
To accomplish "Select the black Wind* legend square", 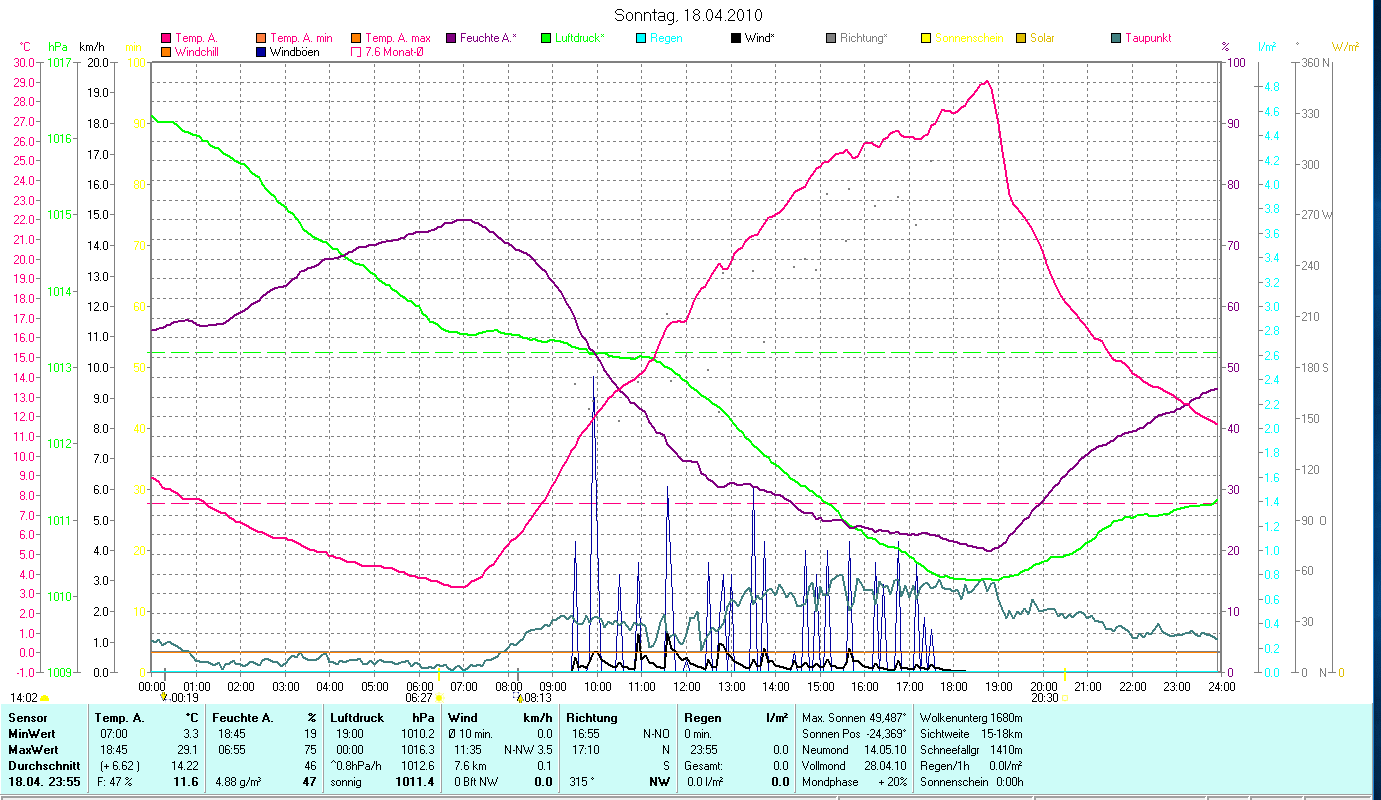I will [x=736, y=39].
